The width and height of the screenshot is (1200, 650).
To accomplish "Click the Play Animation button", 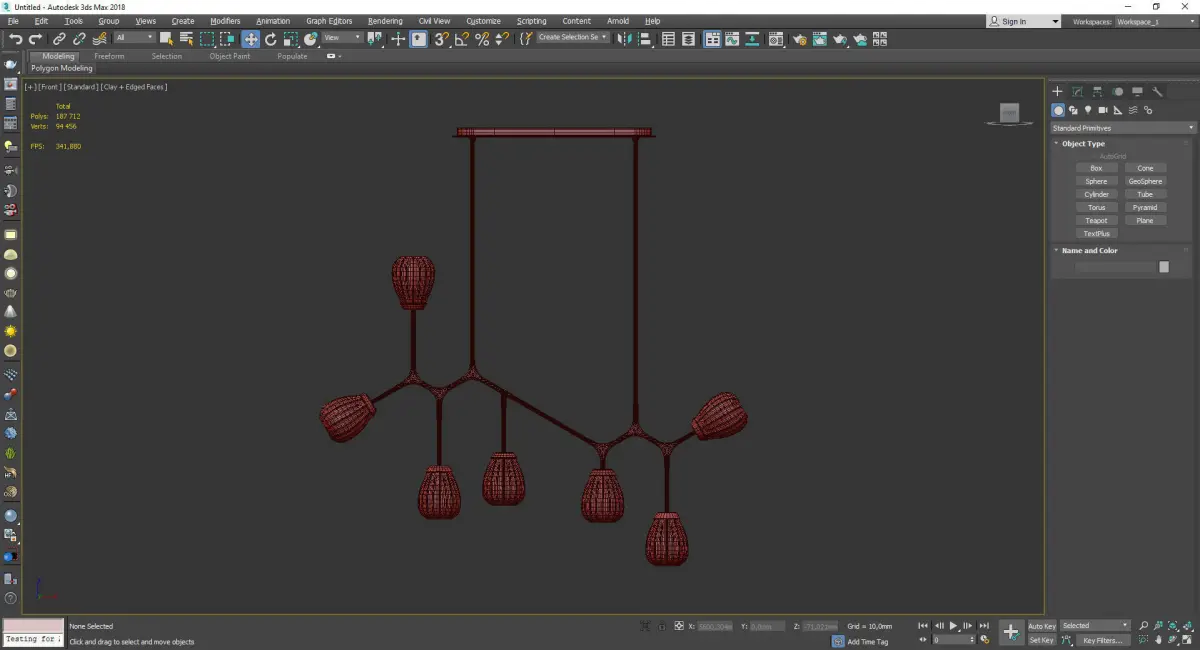I will coord(954,626).
